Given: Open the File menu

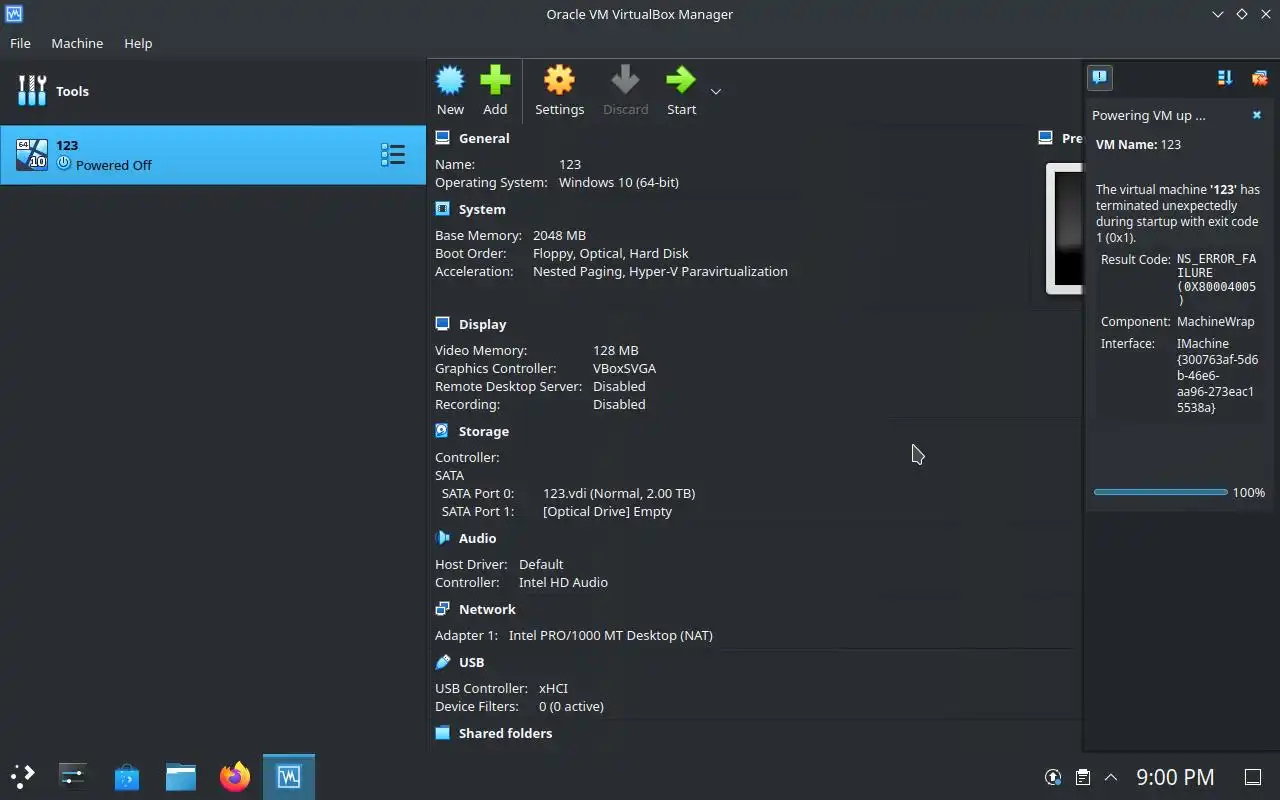Looking at the screenshot, I should tap(20, 43).
